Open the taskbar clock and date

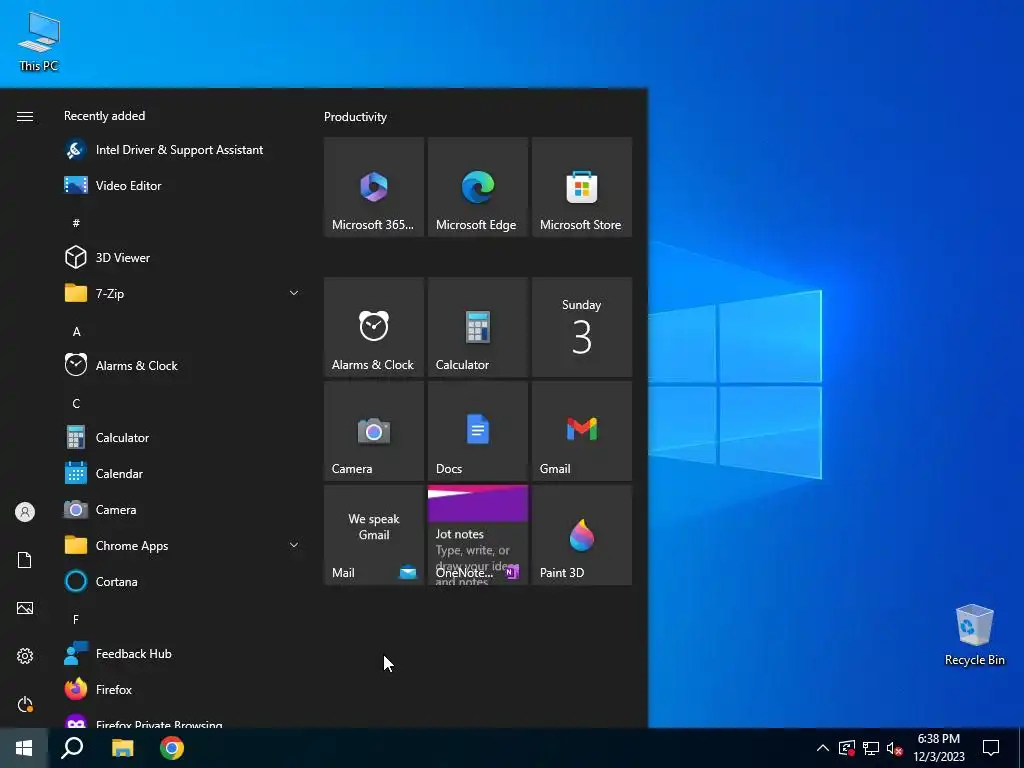point(938,748)
